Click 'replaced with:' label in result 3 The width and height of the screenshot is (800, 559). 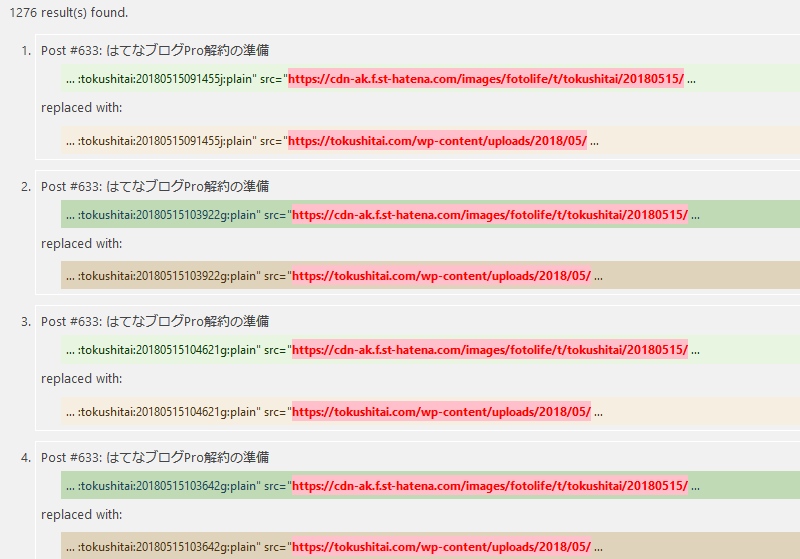[x=82, y=378]
